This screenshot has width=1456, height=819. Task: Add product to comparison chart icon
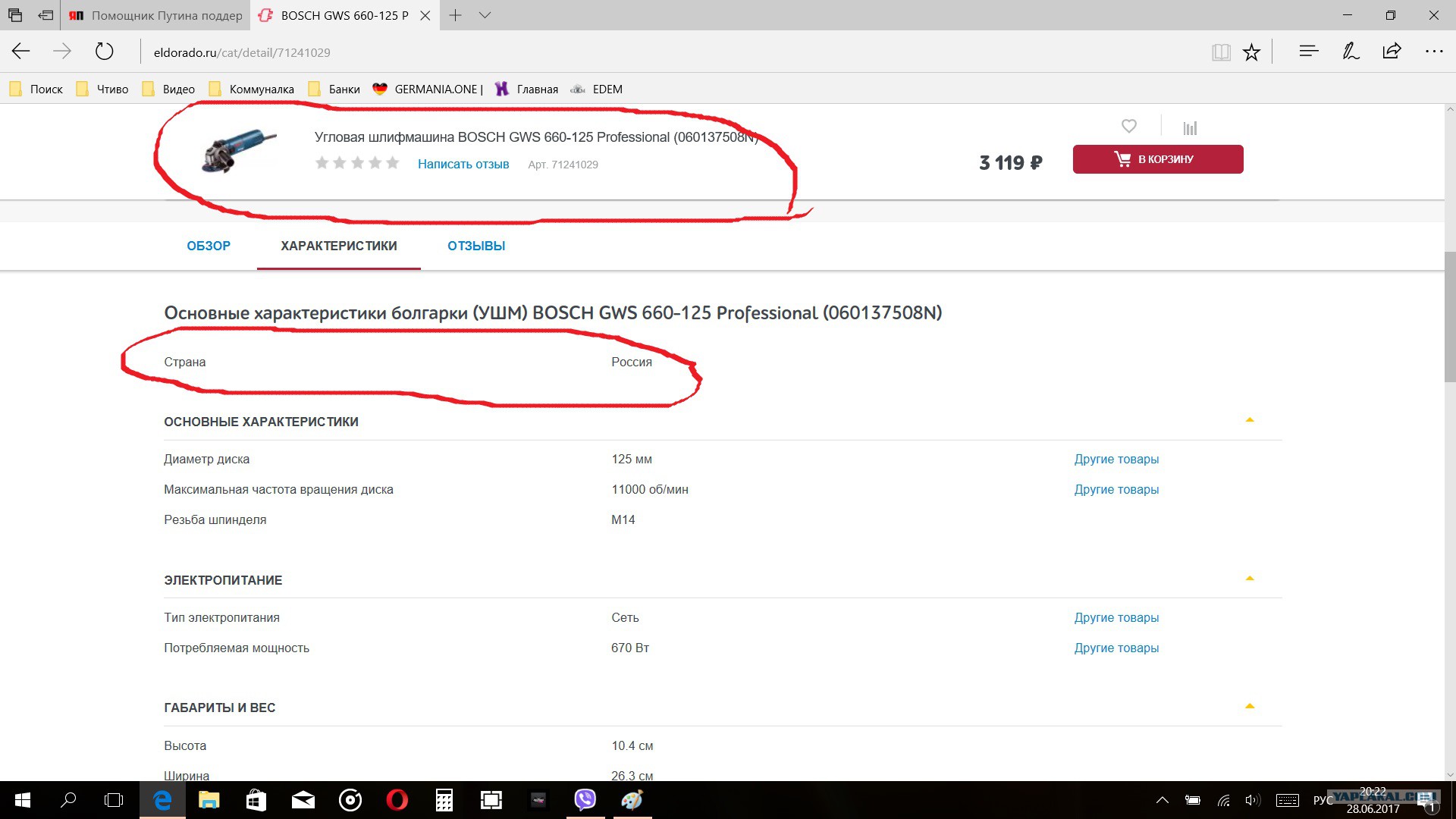click(1190, 127)
